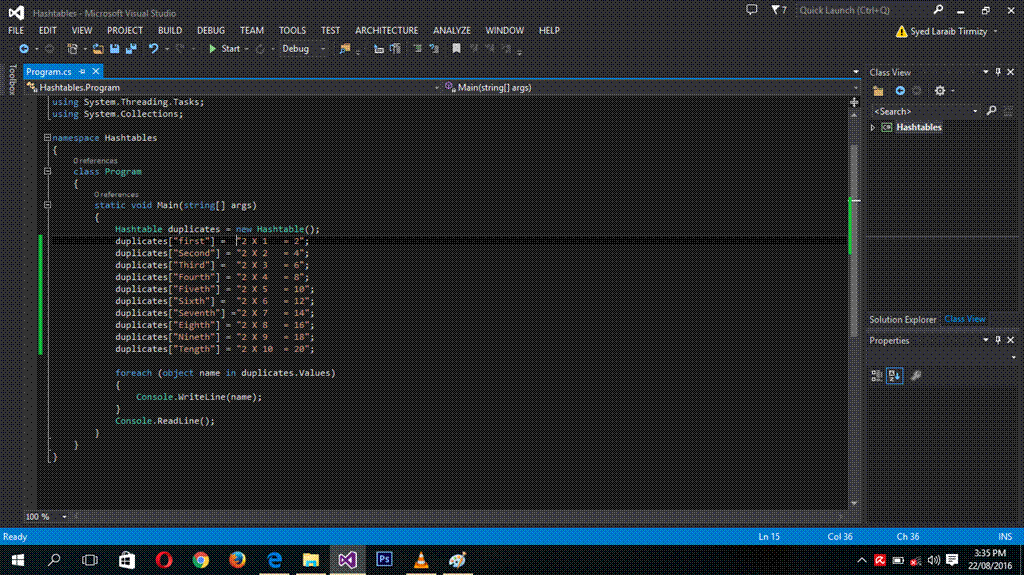Open the BUILD menu
1024x575 pixels.
170,30
